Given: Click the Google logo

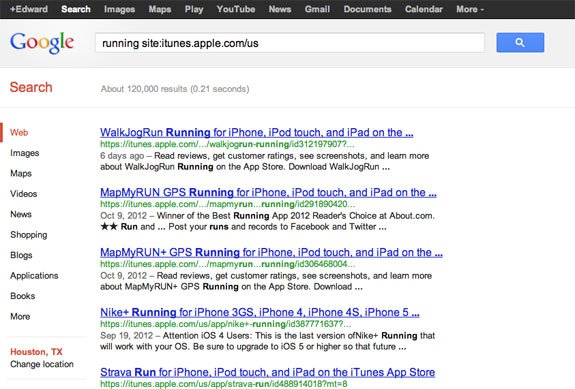Looking at the screenshot, I should 42,43.
